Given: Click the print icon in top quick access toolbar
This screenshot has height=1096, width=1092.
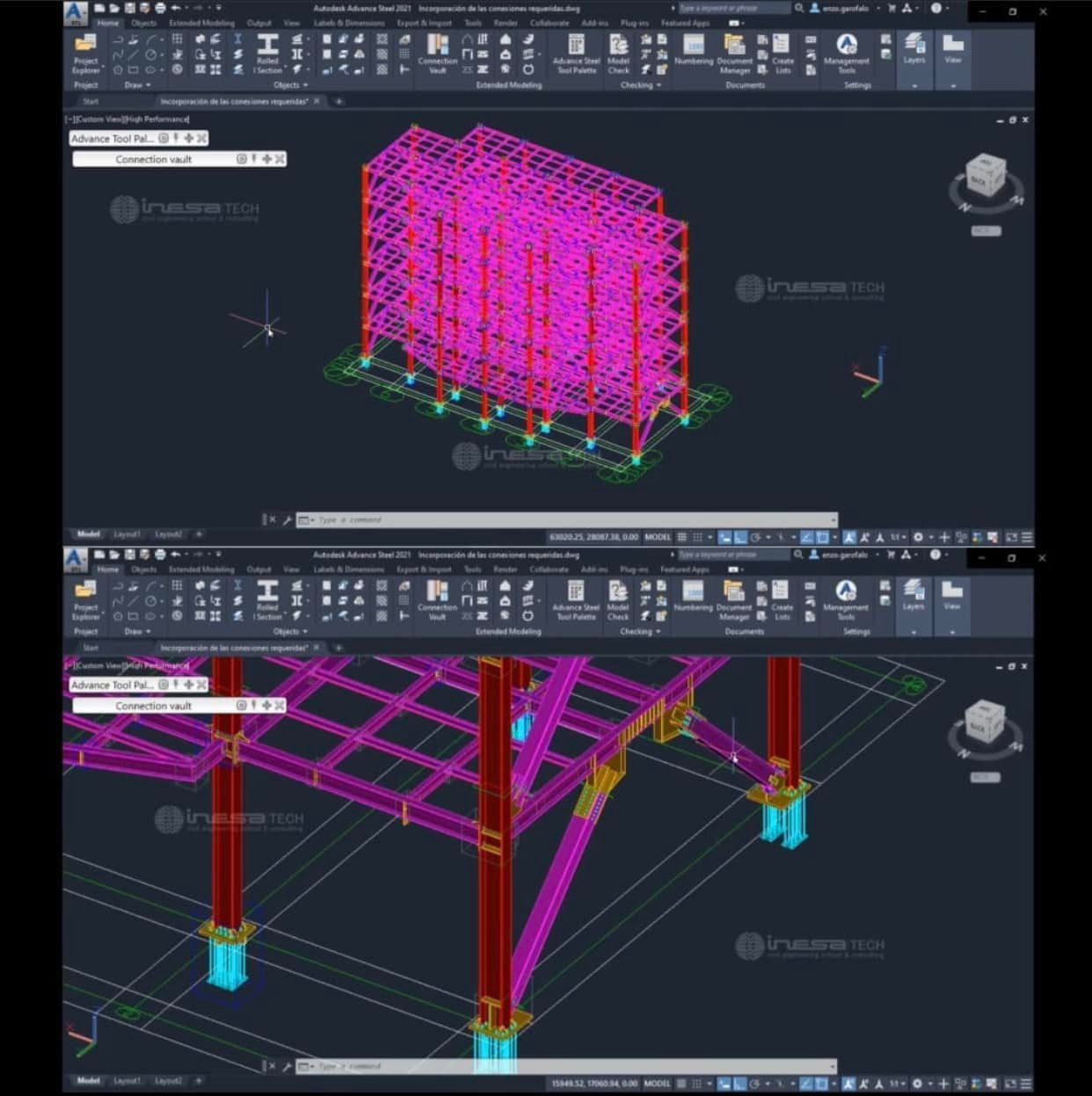Looking at the screenshot, I should (x=160, y=8).
